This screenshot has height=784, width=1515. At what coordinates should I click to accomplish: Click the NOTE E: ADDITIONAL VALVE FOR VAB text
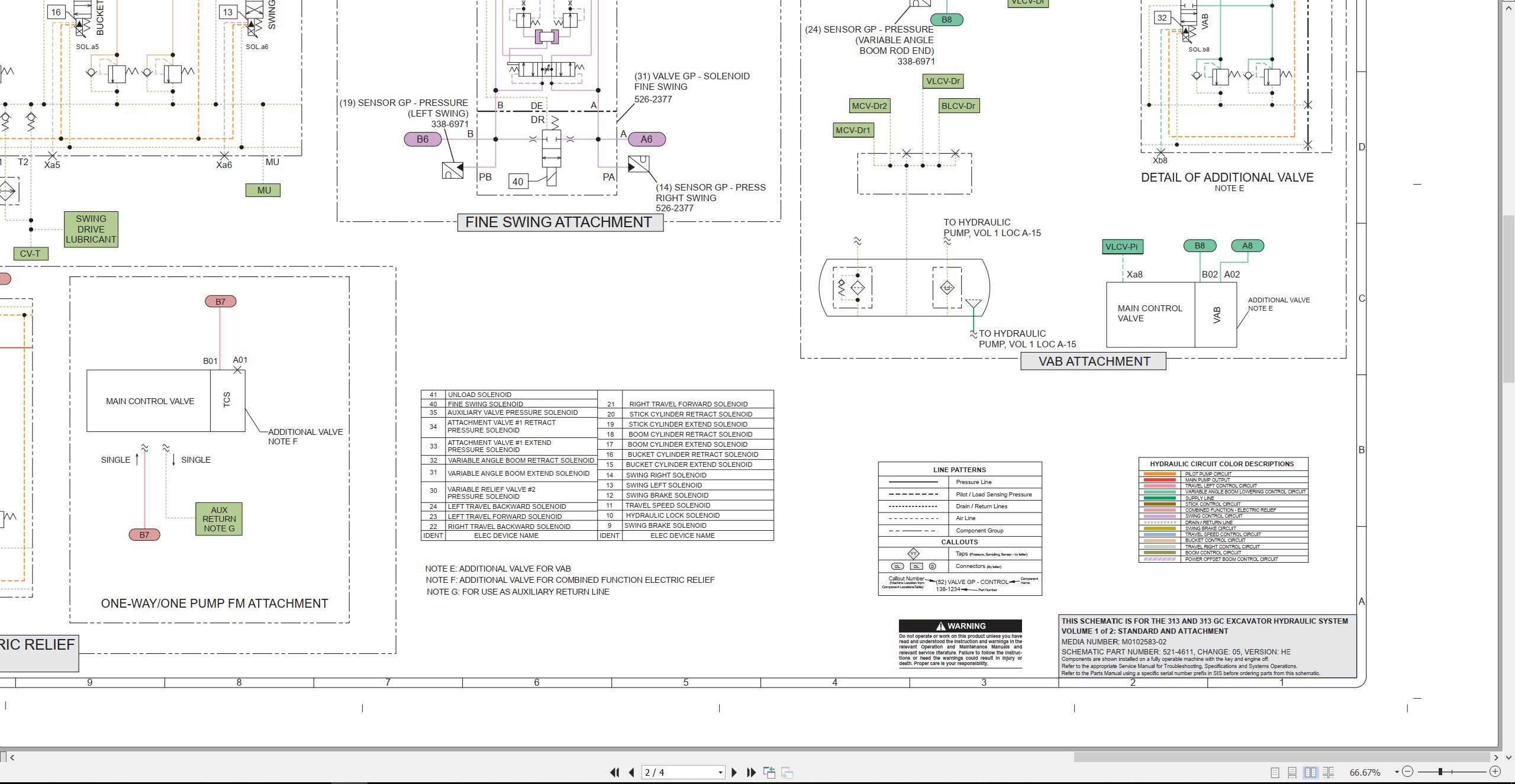[498, 569]
